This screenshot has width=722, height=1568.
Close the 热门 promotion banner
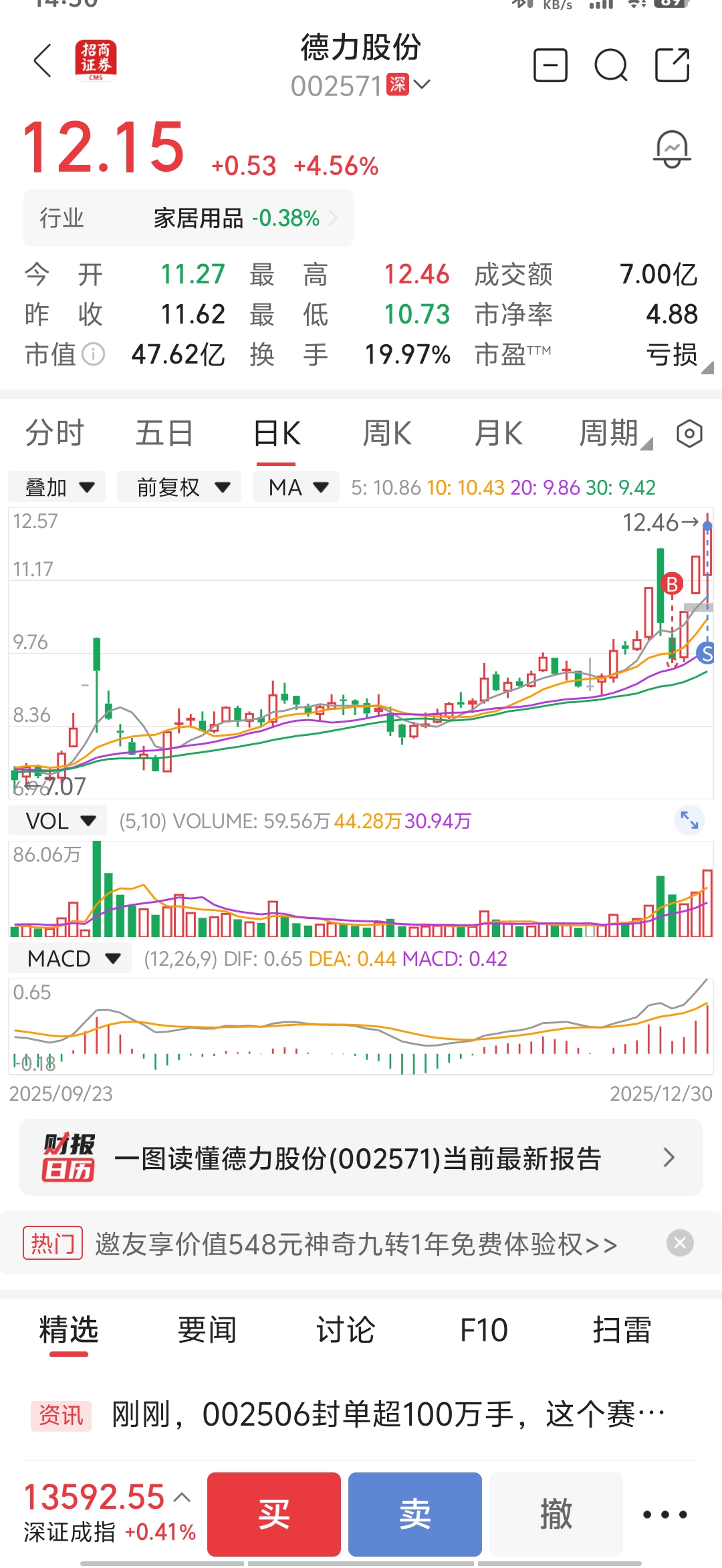click(680, 1243)
